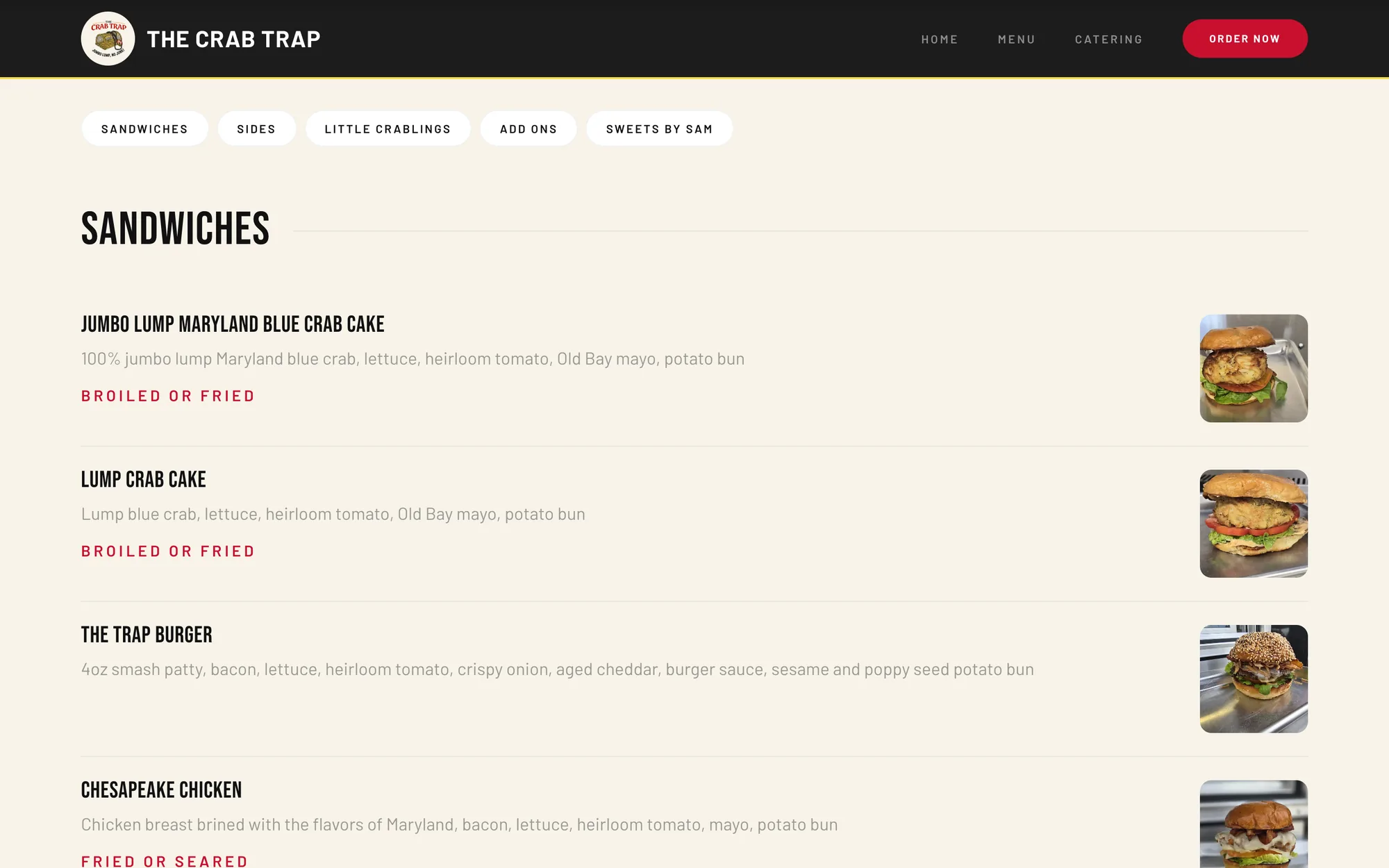The width and height of the screenshot is (1389, 868).
Task: View the Trap Burger photo
Action: 1254,678
